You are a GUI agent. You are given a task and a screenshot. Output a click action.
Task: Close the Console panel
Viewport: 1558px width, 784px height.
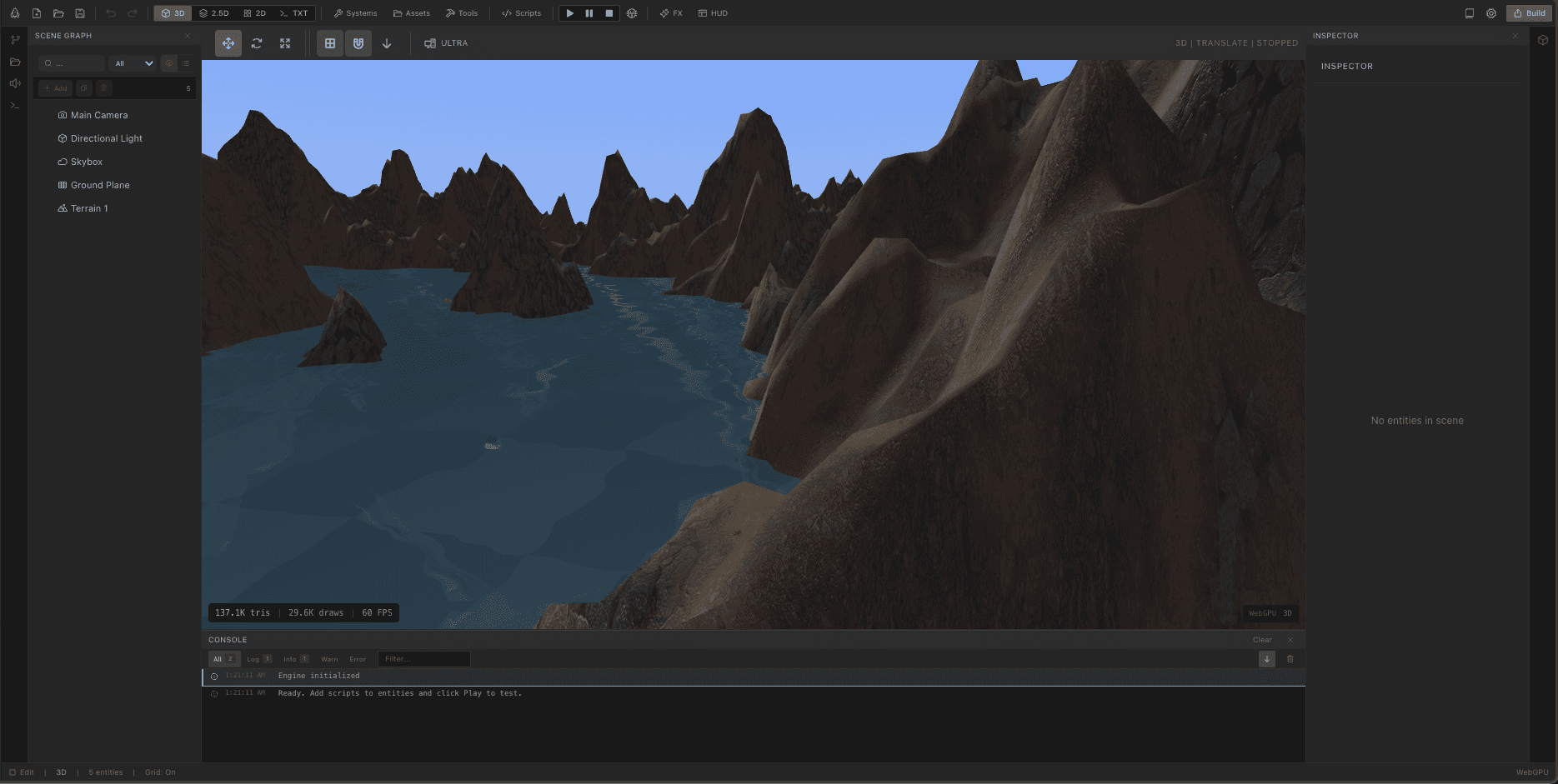click(1290, 640)
